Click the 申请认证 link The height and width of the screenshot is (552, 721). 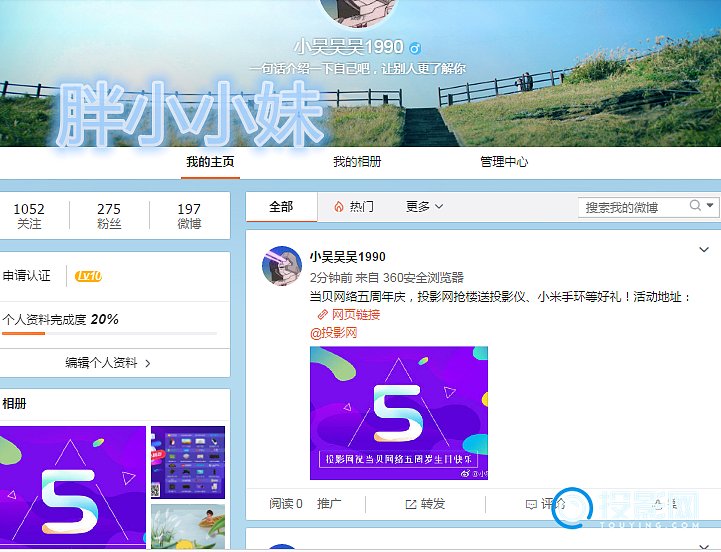tap(27, 276)
